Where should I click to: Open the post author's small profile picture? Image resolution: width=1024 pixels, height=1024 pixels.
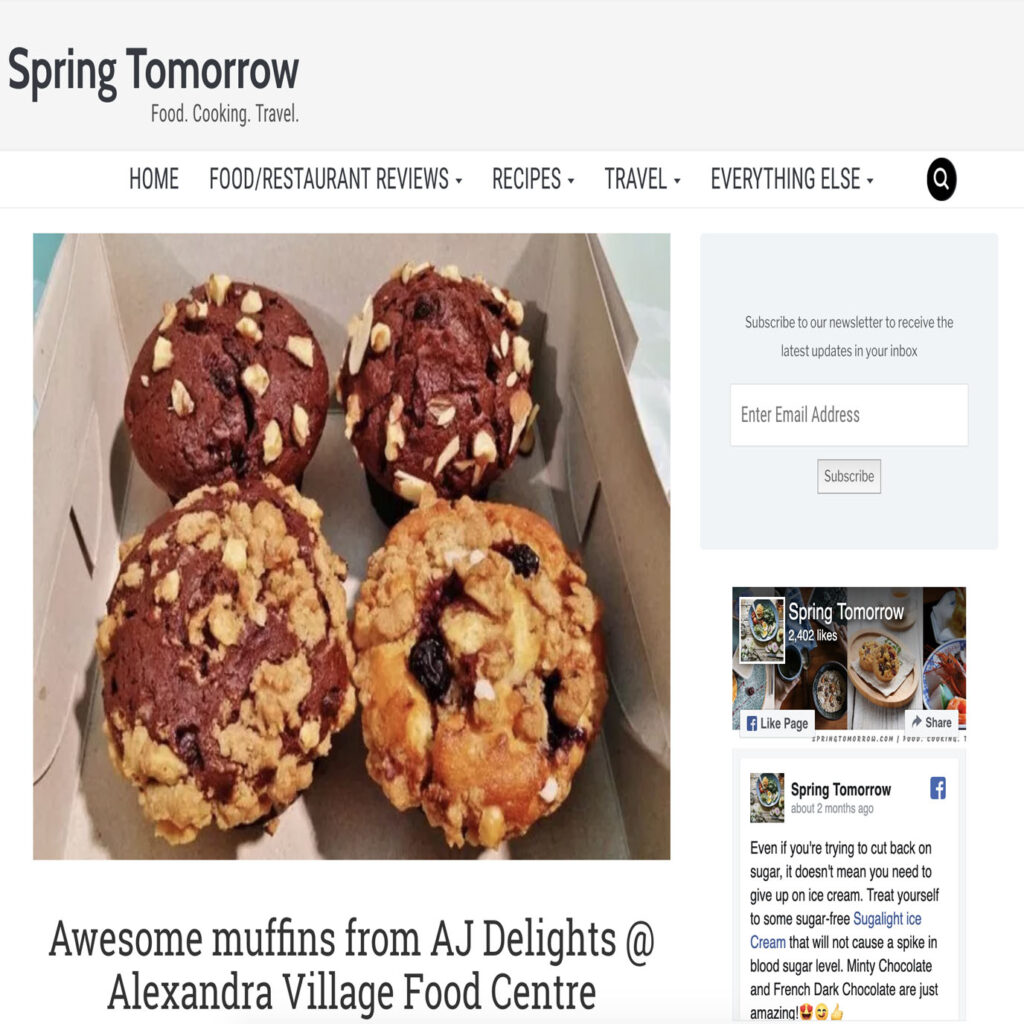[767, 797]
